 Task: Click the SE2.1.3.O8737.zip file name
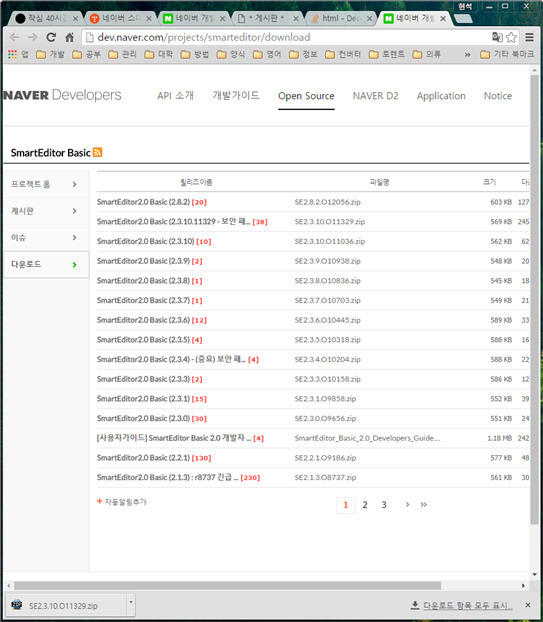point(325,477)
